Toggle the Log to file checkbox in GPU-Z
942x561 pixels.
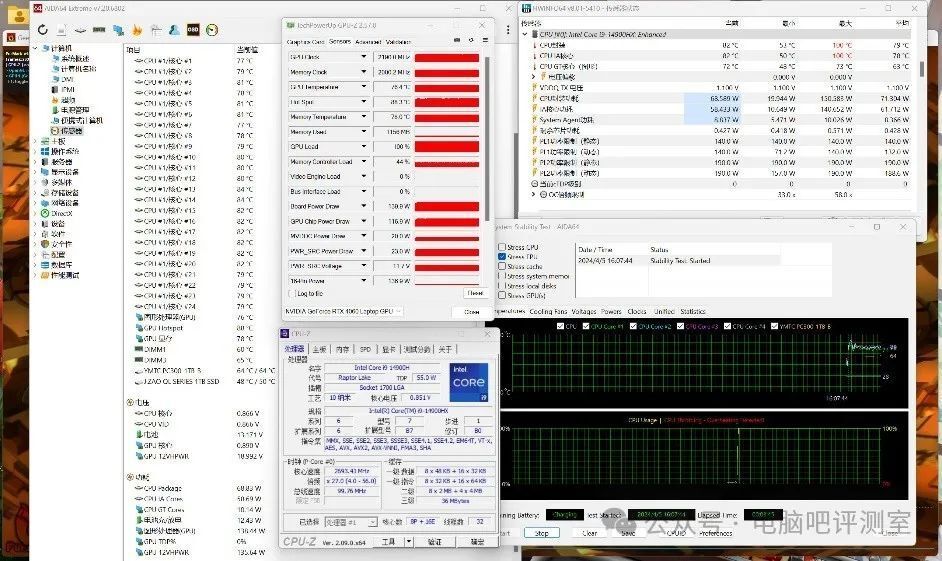[x=292, y=294]
